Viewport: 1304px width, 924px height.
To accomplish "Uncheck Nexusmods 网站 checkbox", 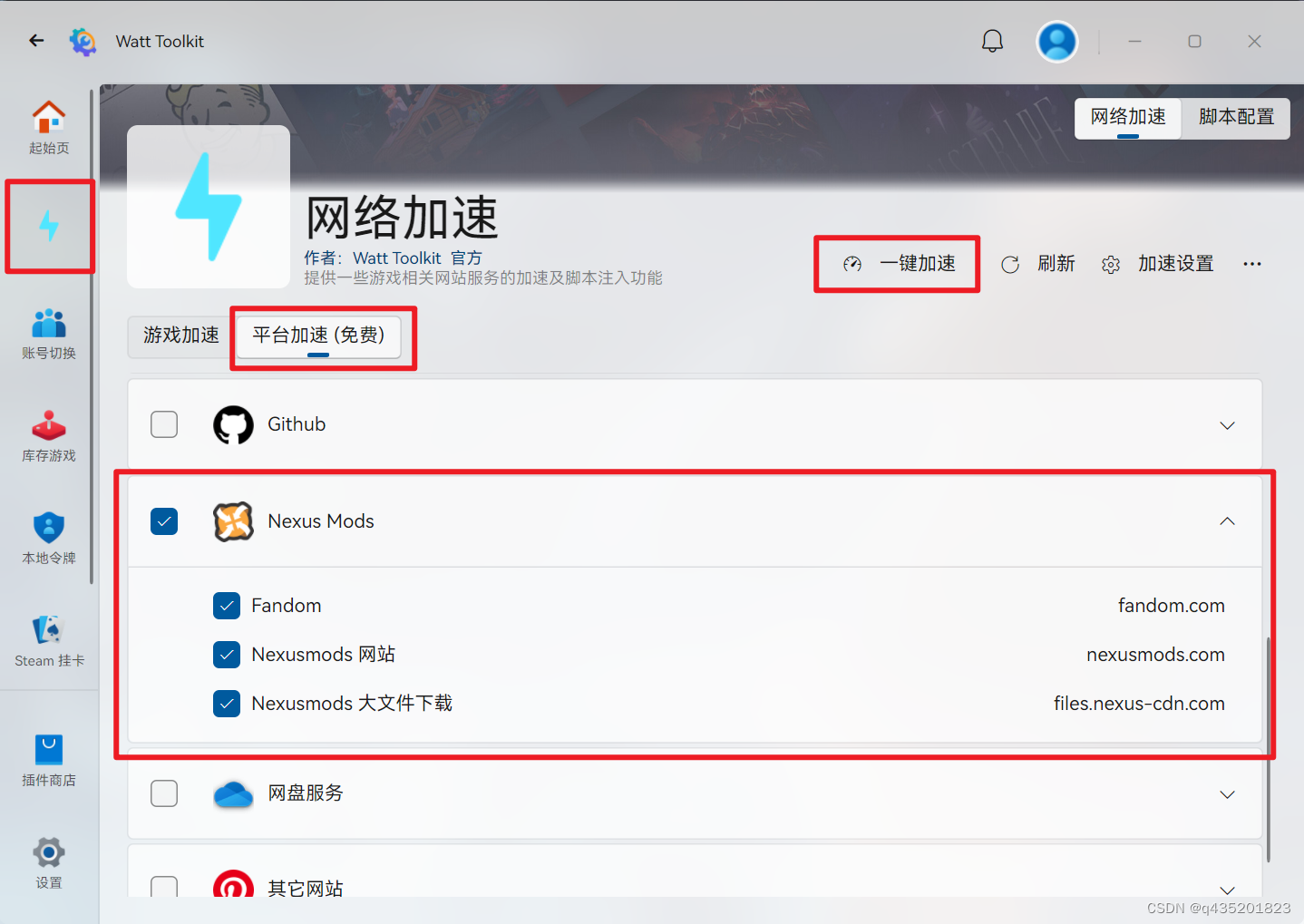I will (227, 655).
